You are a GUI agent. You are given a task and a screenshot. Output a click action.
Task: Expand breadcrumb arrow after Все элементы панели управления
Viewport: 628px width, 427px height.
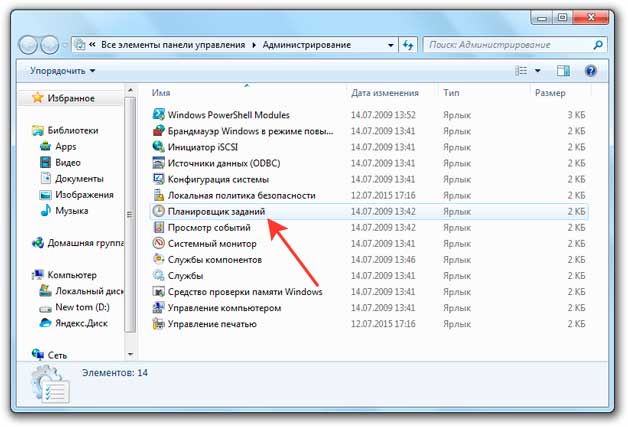(254, 45)
